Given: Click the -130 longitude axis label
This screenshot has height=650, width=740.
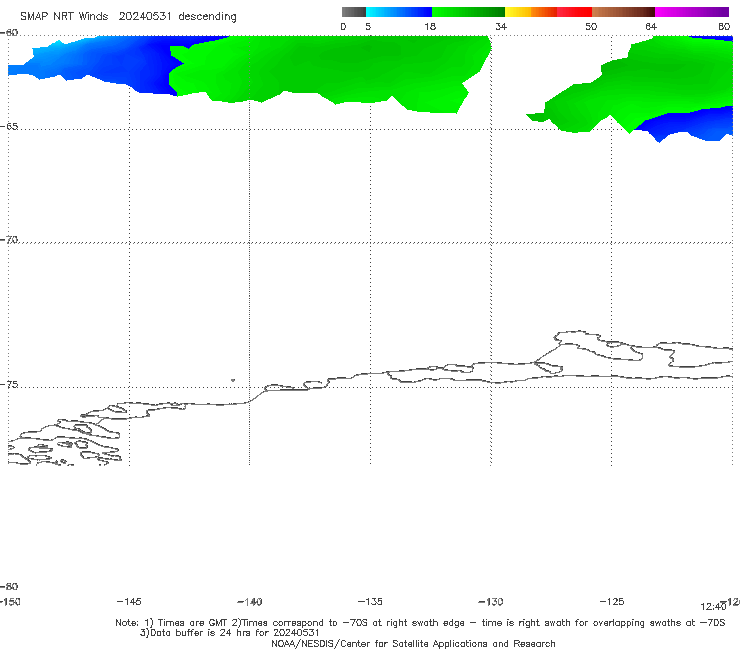Looking at the screenshot, I should click(491, 601).
